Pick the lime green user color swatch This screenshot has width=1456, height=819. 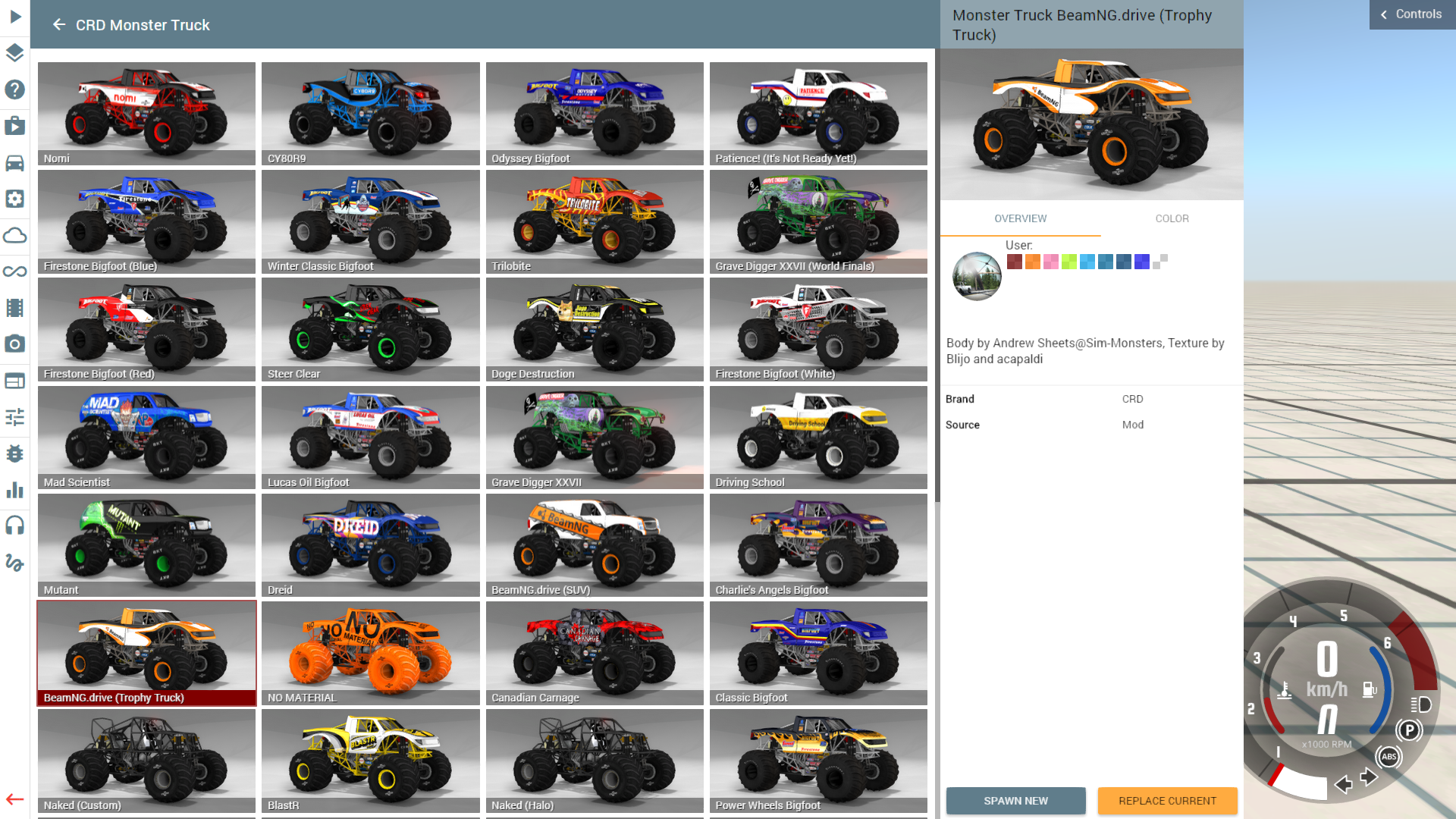[x=1068, y=262]
